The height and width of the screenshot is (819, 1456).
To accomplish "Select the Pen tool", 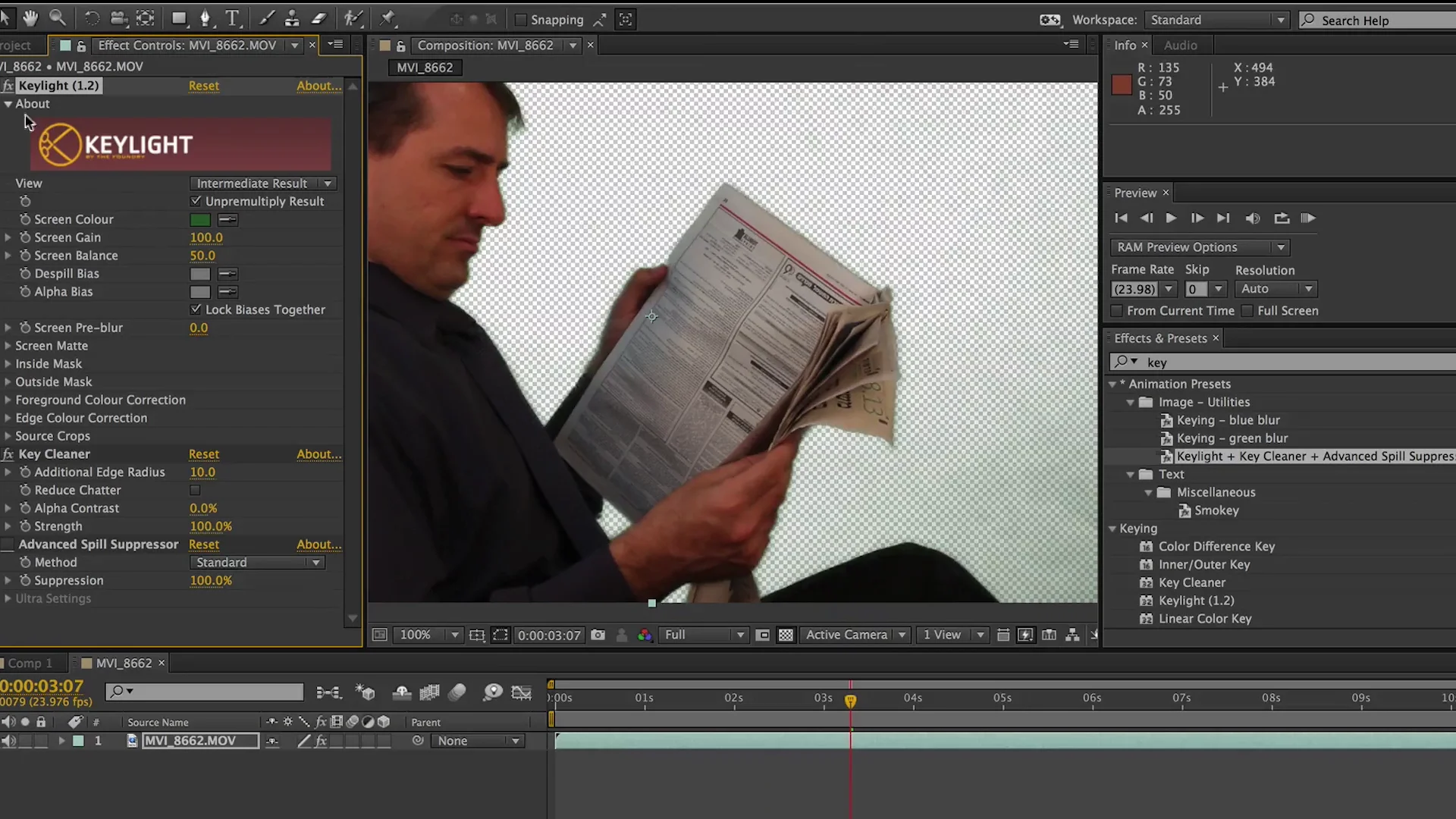I will pos(206,18).
